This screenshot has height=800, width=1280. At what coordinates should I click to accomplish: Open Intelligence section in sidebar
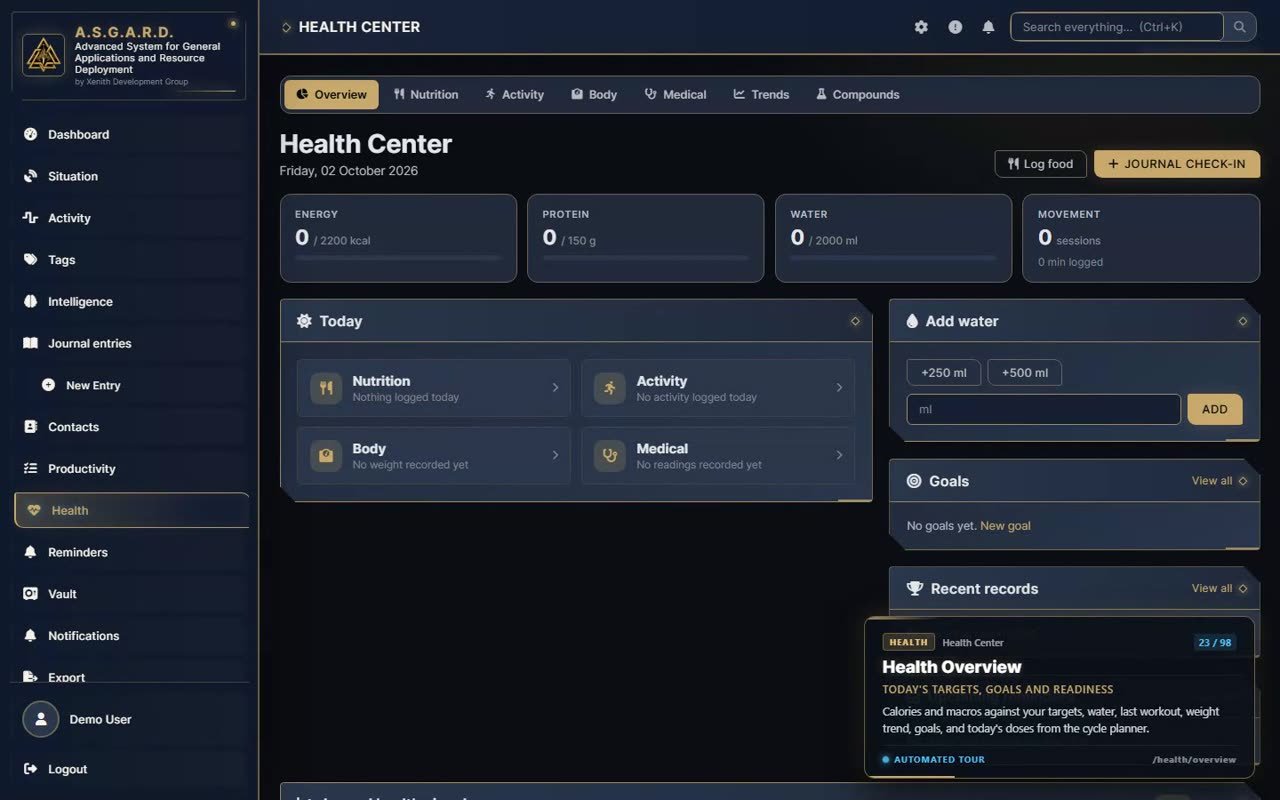coord(130,302)
